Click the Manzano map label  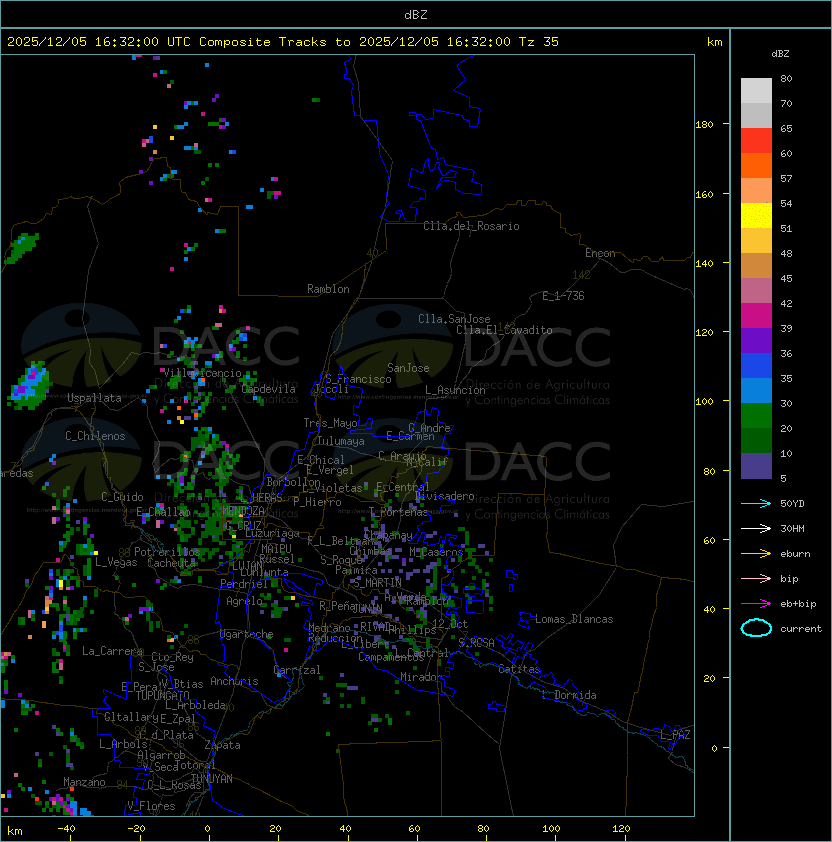click(84, 782)
